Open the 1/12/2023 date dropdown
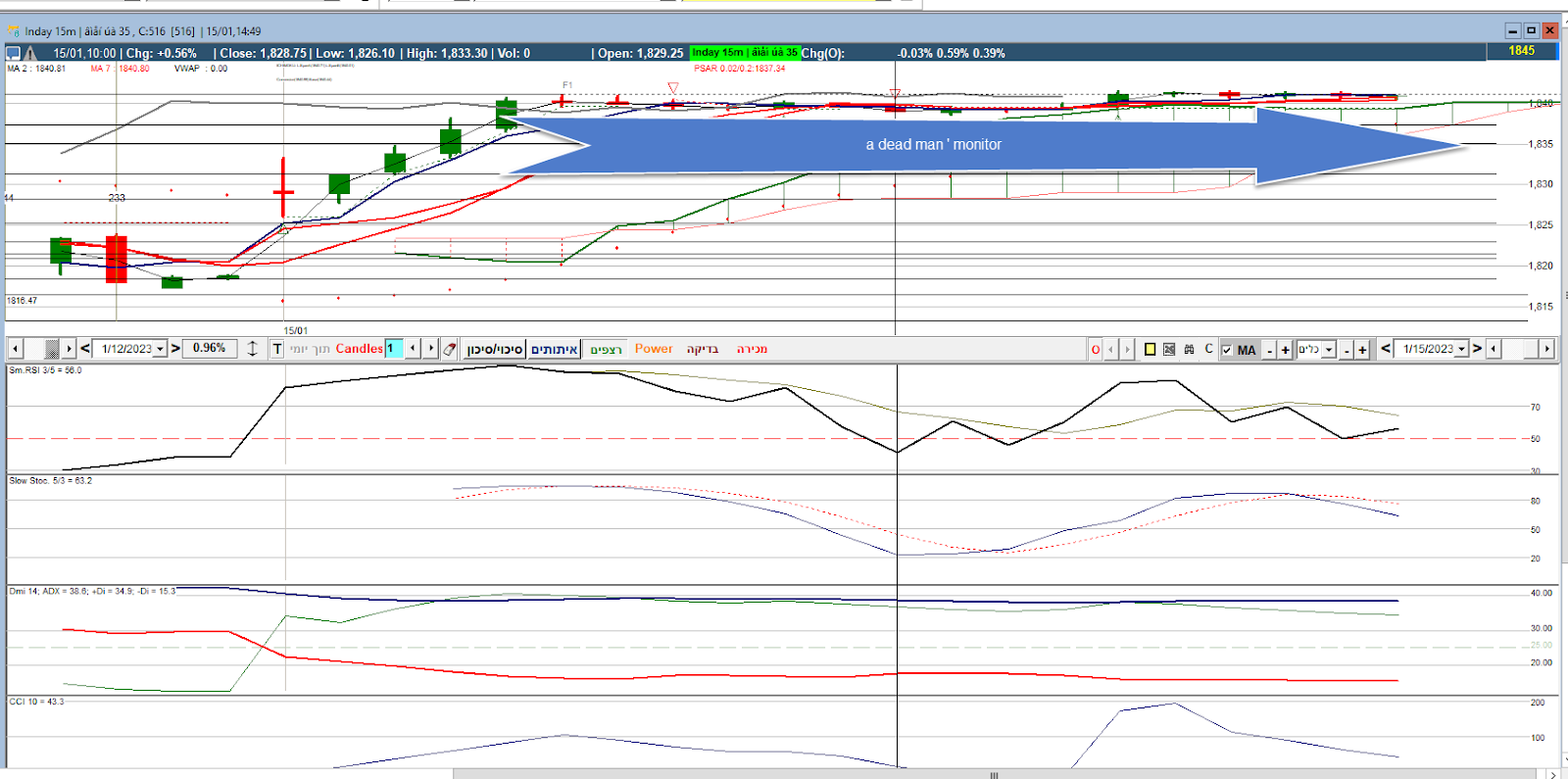This screenshot has width=1568, height=779. (160, 349)
